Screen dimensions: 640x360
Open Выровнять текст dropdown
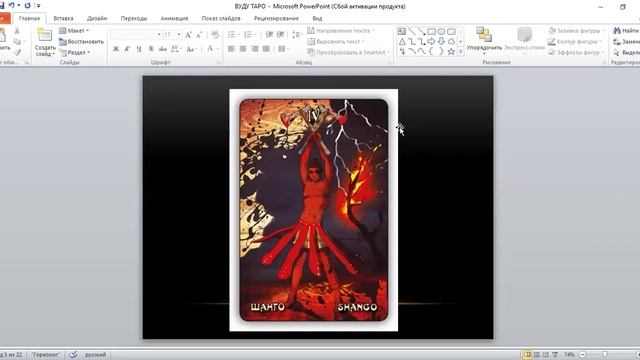pyautogui.click(x=336, y=42)
